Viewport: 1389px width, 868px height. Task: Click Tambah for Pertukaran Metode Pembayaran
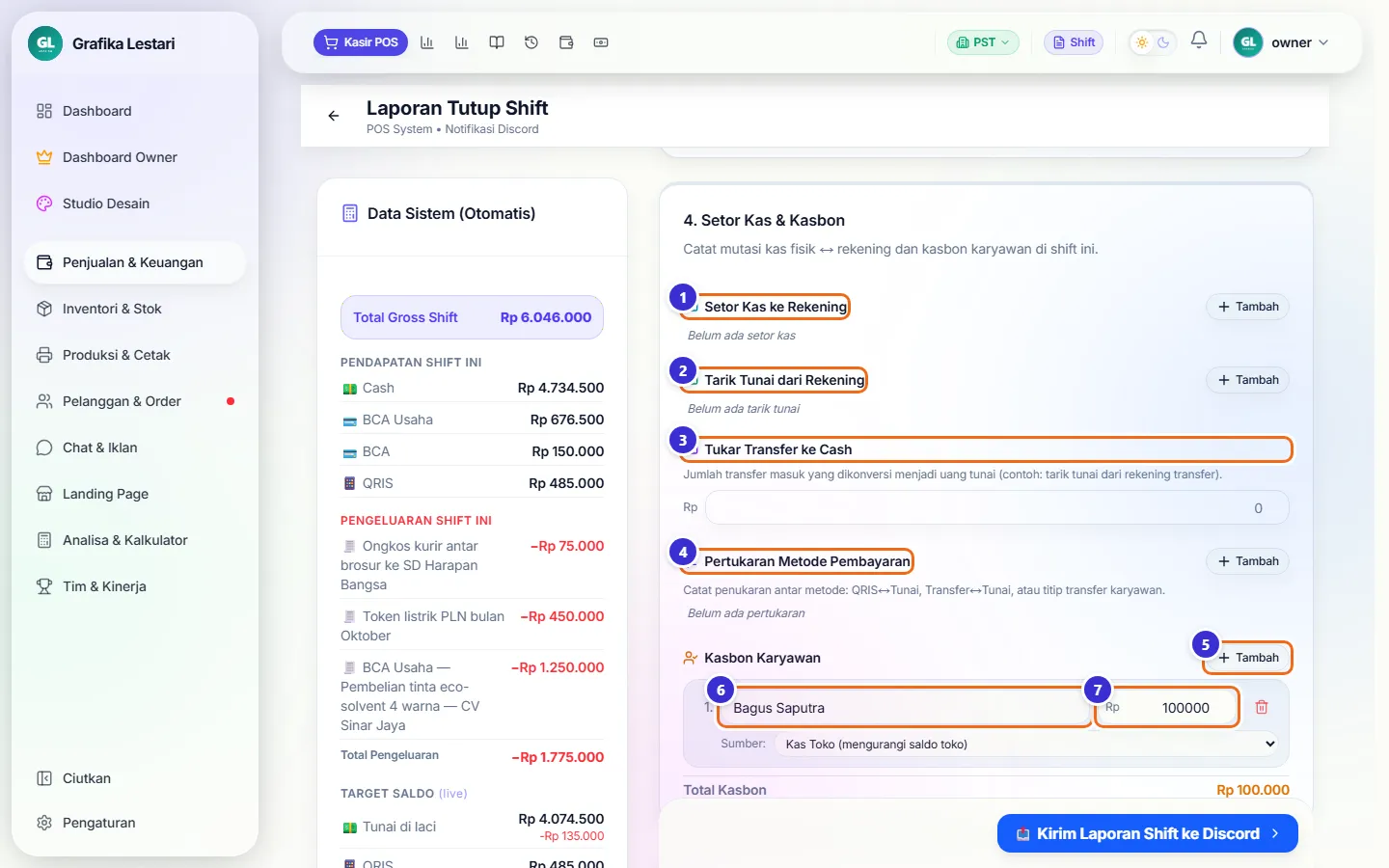coord(1247,561)
